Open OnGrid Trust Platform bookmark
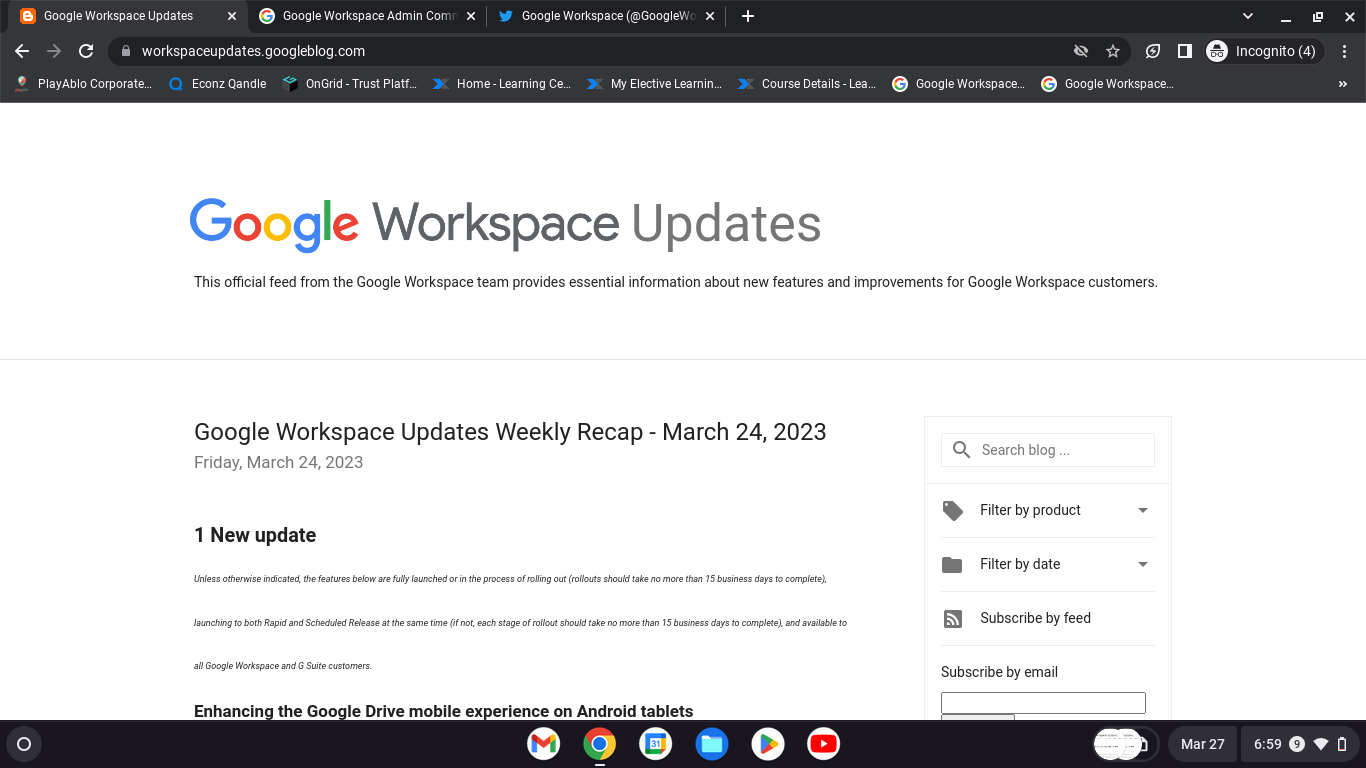Viewport: 1366px width, 768px height. tap(350, 84)
